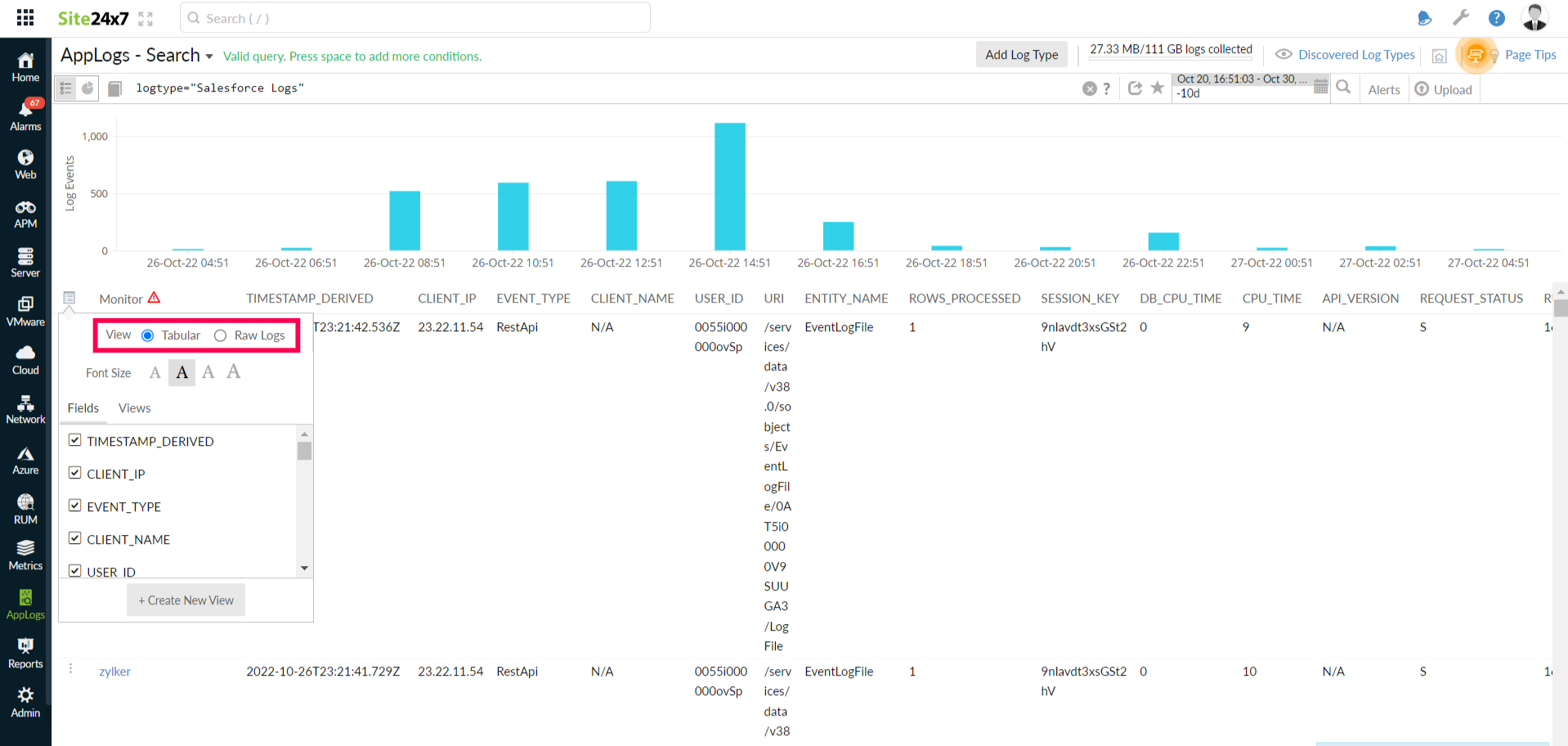Choose the largest font size option
1568x746 pixels.
point(234,371)
